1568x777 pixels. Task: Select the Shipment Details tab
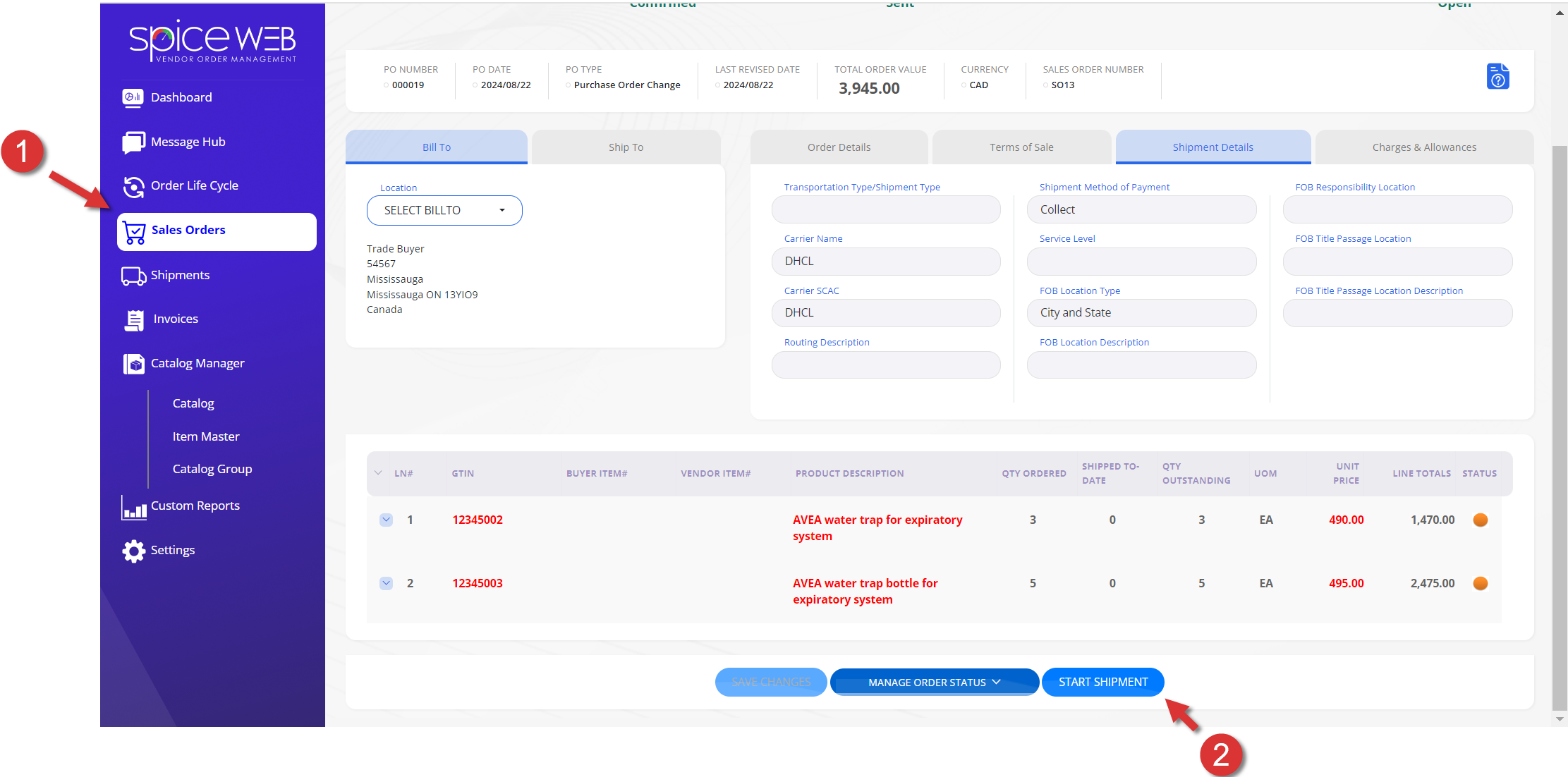coord(1213,147)
